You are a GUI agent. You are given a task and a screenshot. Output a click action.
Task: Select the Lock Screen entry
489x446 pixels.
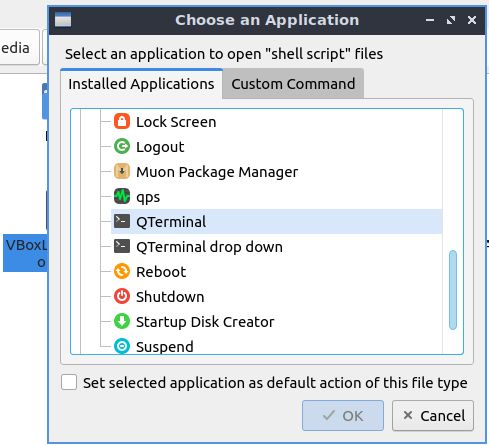pyautogui.click(x=276, y=122)
